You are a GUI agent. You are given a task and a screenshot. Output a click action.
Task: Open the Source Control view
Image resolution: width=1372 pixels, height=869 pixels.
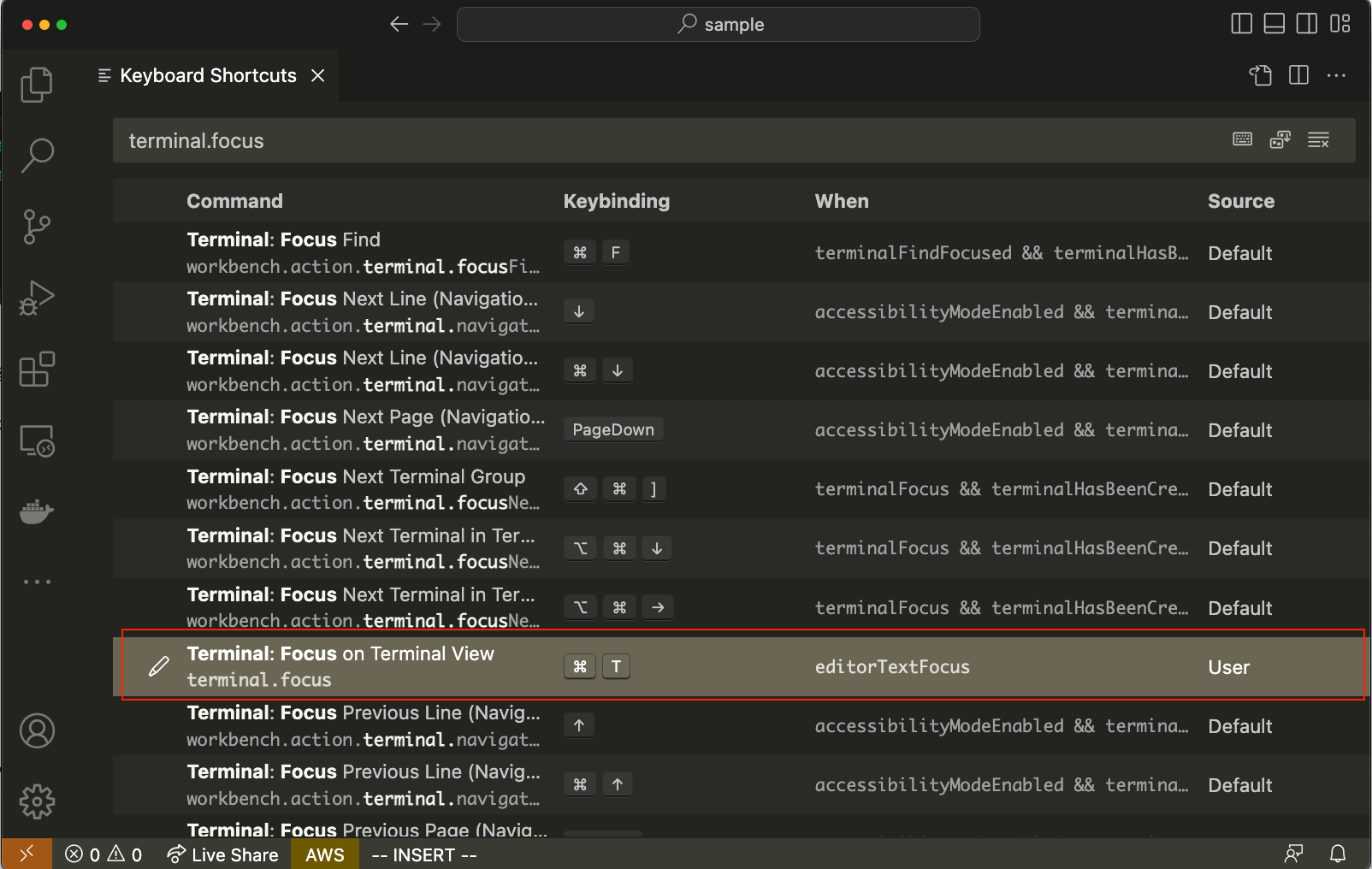click(37, 227)
